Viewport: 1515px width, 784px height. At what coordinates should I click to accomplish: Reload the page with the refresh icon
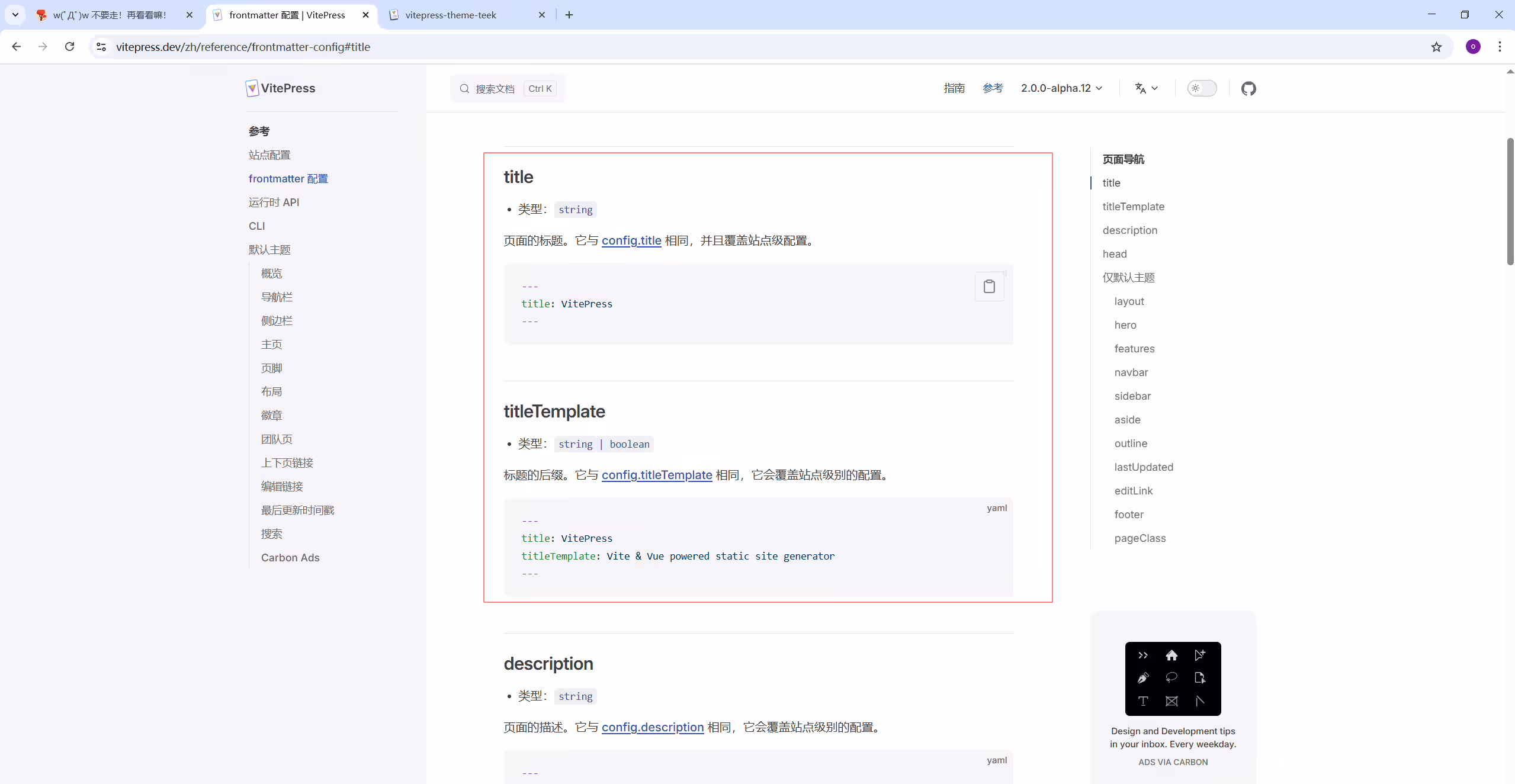[x=69, y=46]
